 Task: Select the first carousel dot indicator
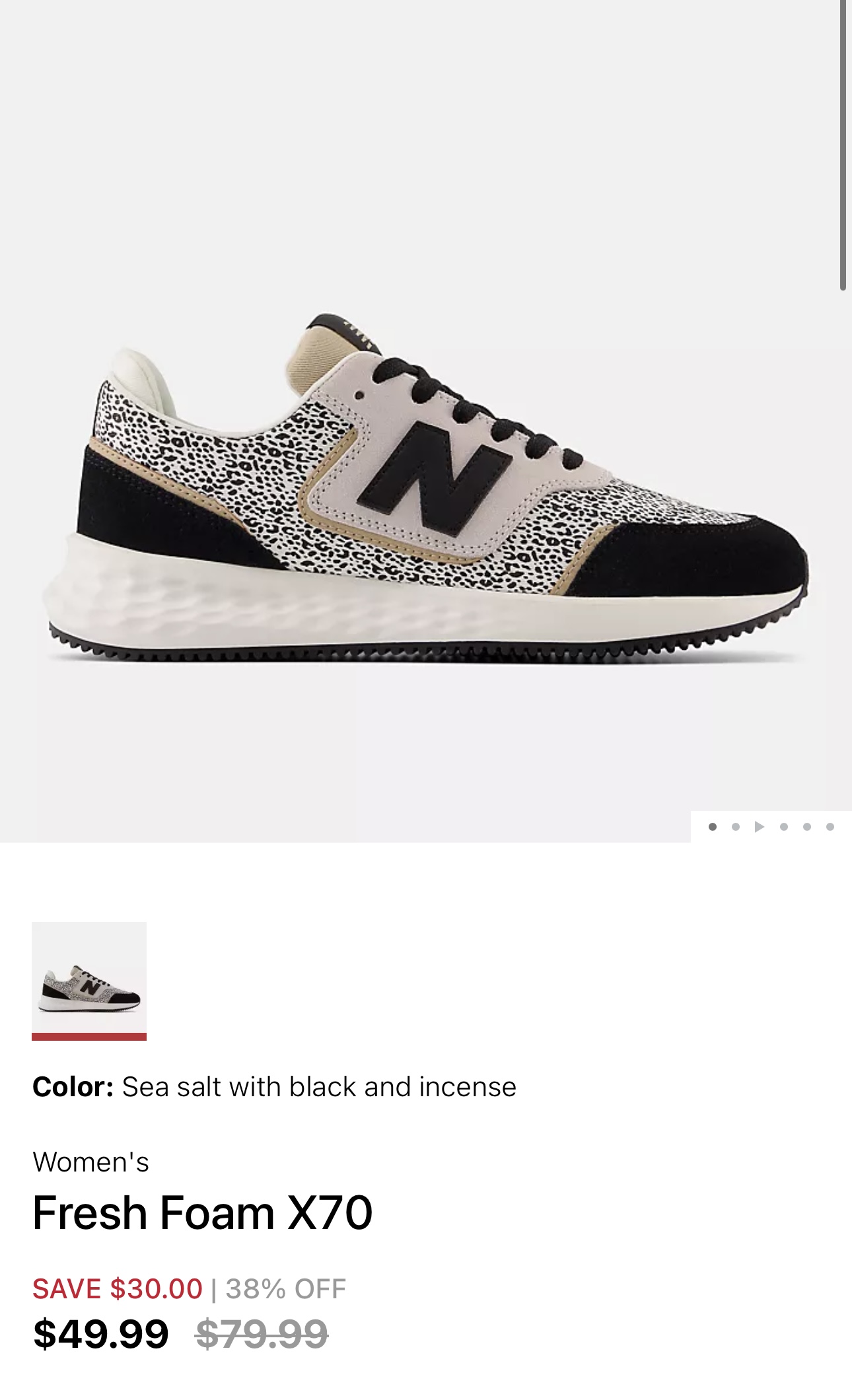point(712,827)
